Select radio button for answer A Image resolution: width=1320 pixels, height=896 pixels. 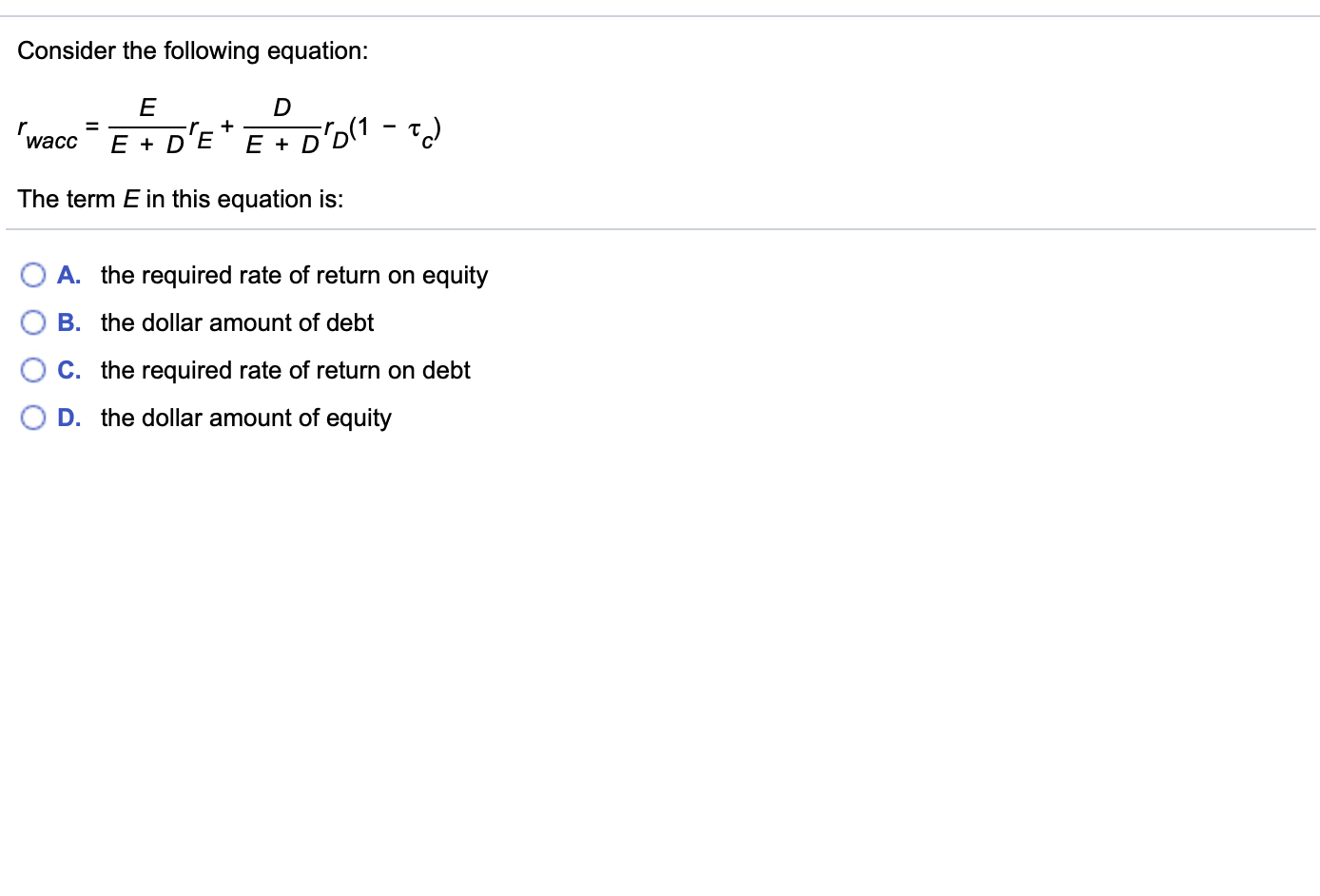(x=33, y=274)
